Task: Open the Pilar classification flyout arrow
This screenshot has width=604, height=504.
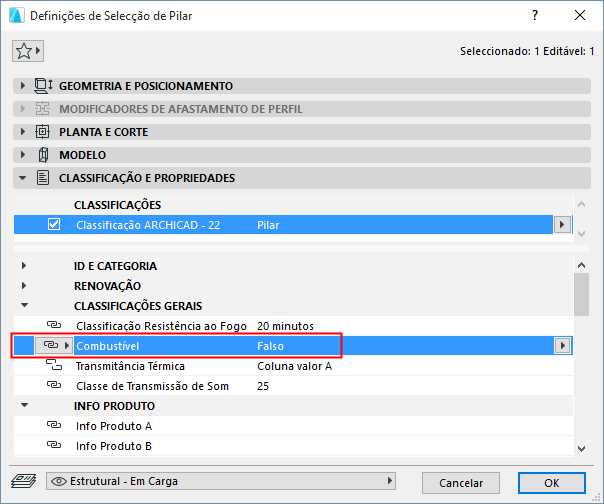Action: click(562, 225)
